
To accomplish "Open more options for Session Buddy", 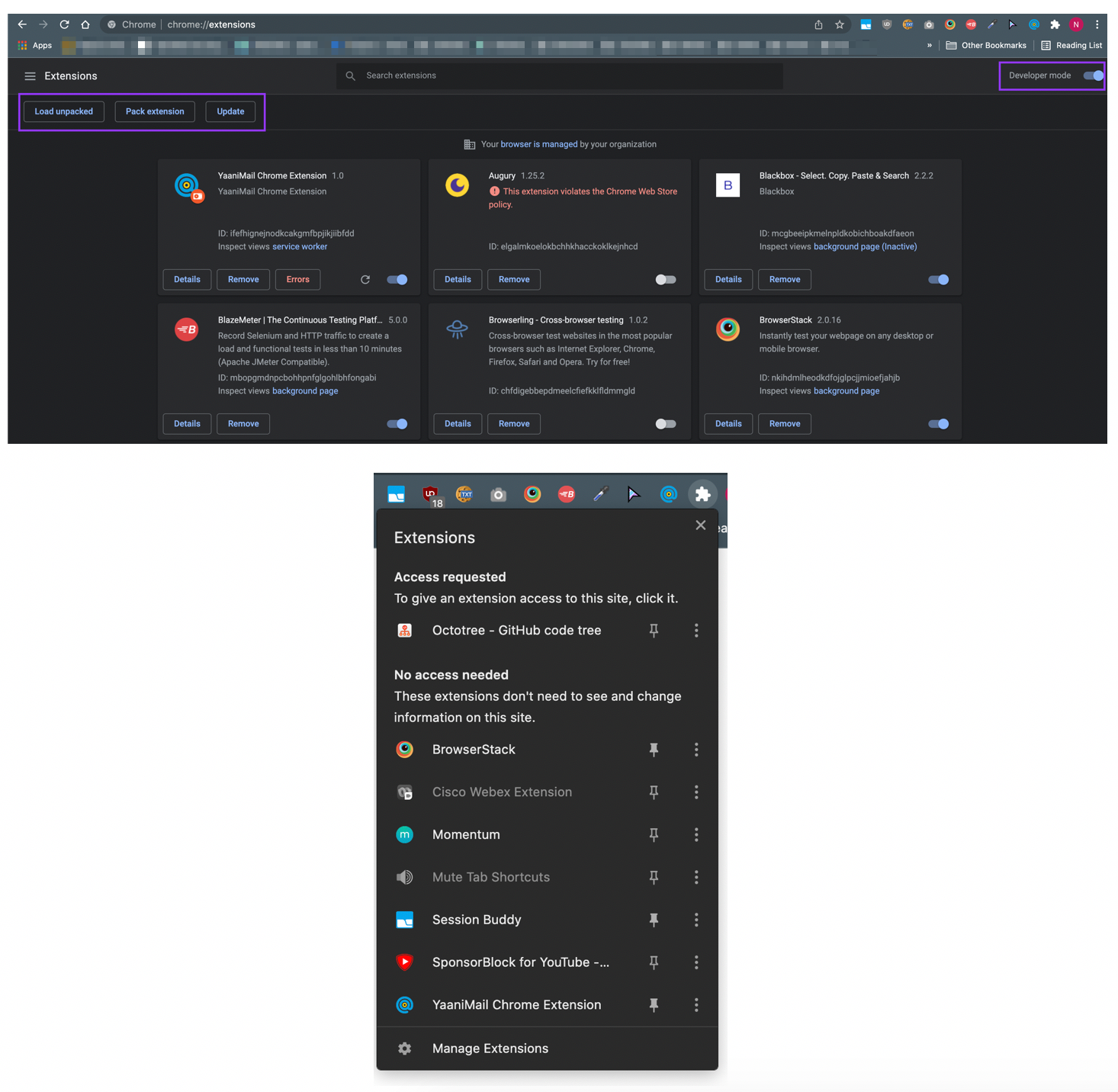I will (x=696, y=920).
